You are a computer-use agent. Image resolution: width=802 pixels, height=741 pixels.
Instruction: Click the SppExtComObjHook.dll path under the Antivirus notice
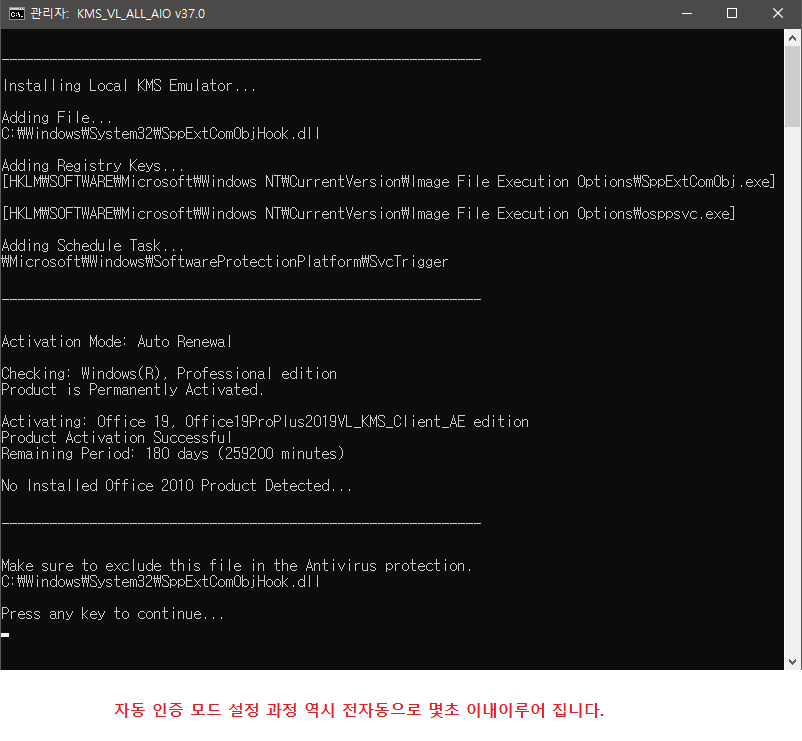point(161,581)
